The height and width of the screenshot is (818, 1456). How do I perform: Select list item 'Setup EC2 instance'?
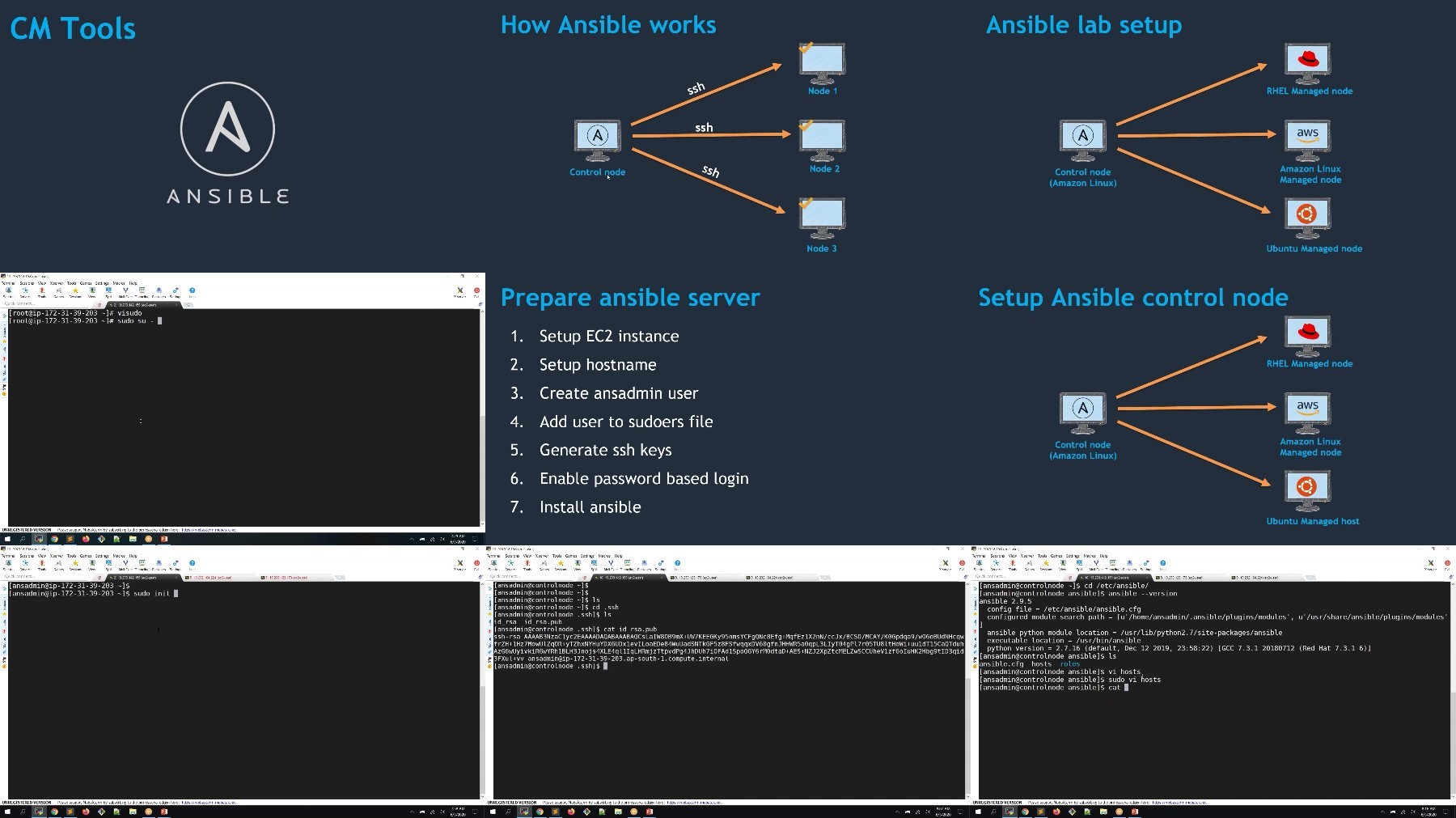[609, 337]
